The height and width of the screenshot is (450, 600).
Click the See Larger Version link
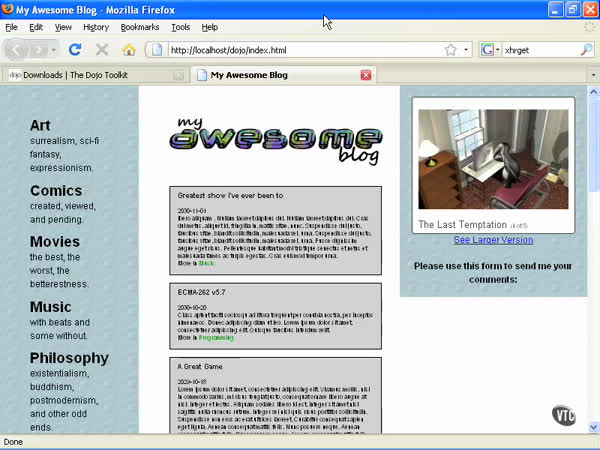[493, 240]
